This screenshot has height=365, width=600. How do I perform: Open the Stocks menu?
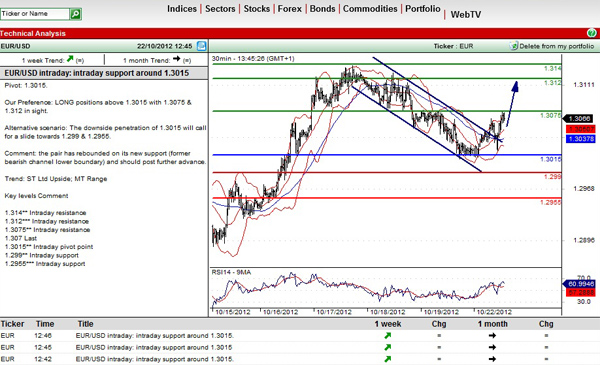pos(257,9)
